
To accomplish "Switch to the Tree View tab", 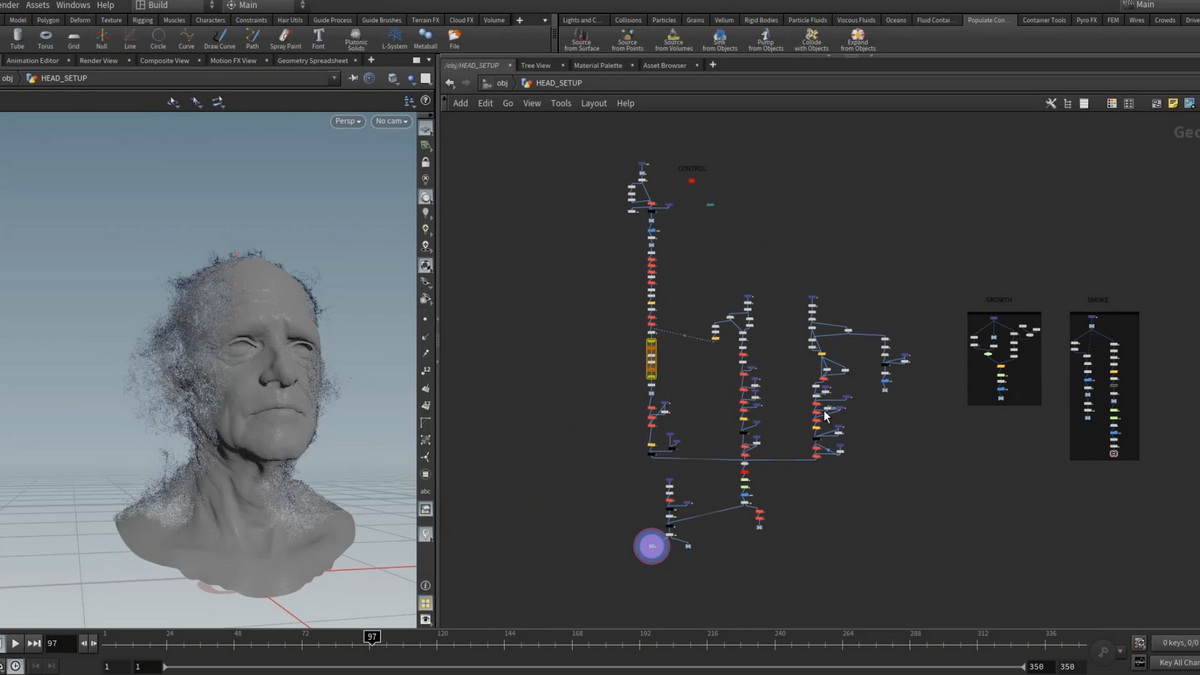I will (536, 65).
